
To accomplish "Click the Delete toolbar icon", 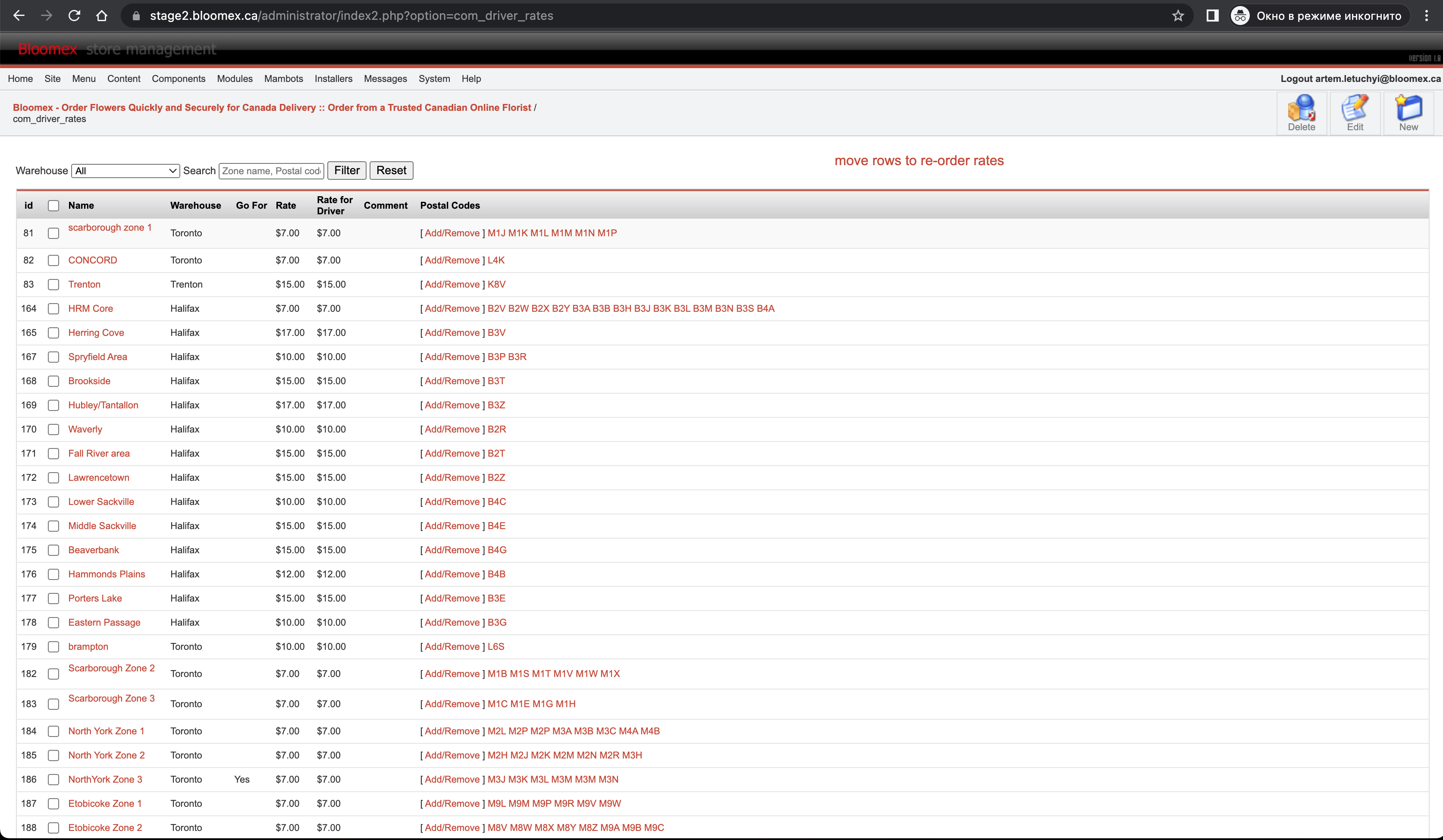I will pyautogui.click(x=1301, y=113).
